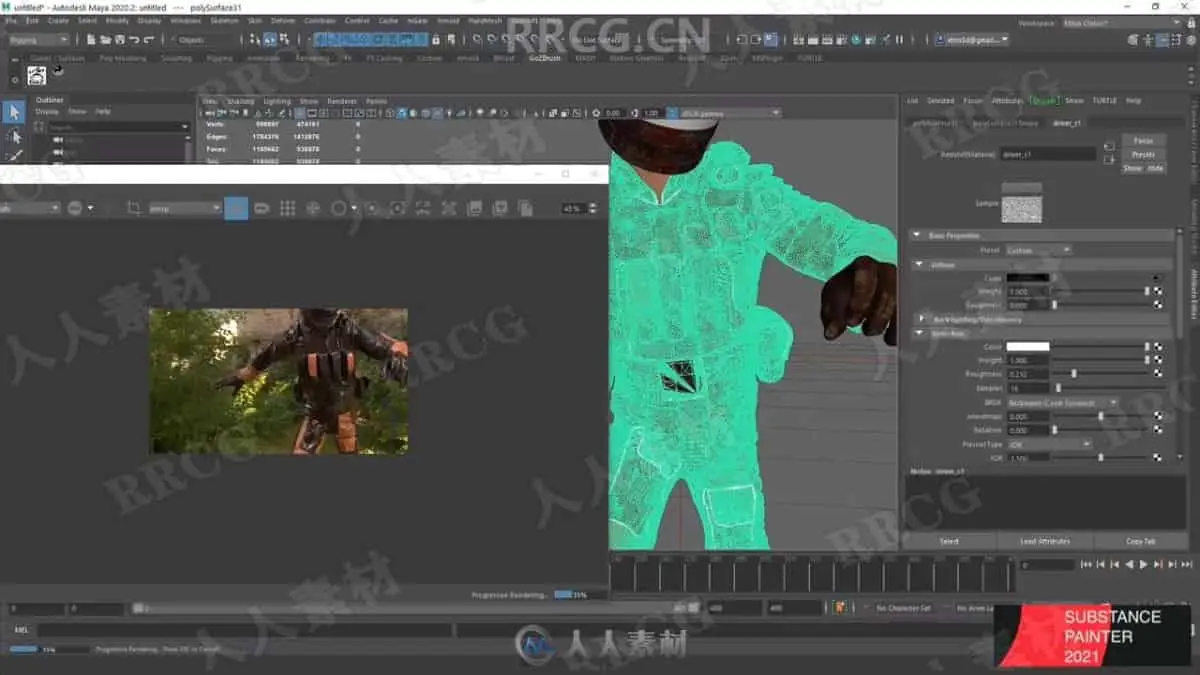The width and height of the screenshot is (1200, 675).
Task: Go to the input connection icon in Attribute Editor
Action: [1109, 146]
